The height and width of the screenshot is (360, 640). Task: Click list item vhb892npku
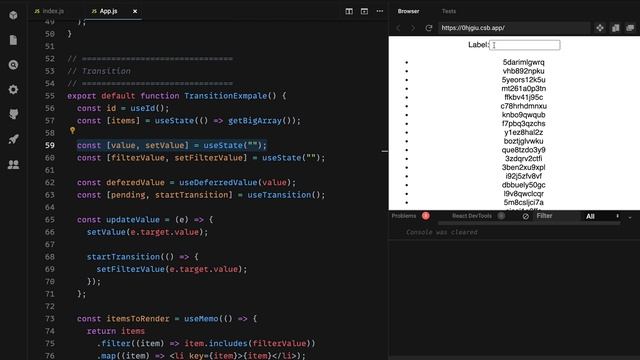(523, 71)
